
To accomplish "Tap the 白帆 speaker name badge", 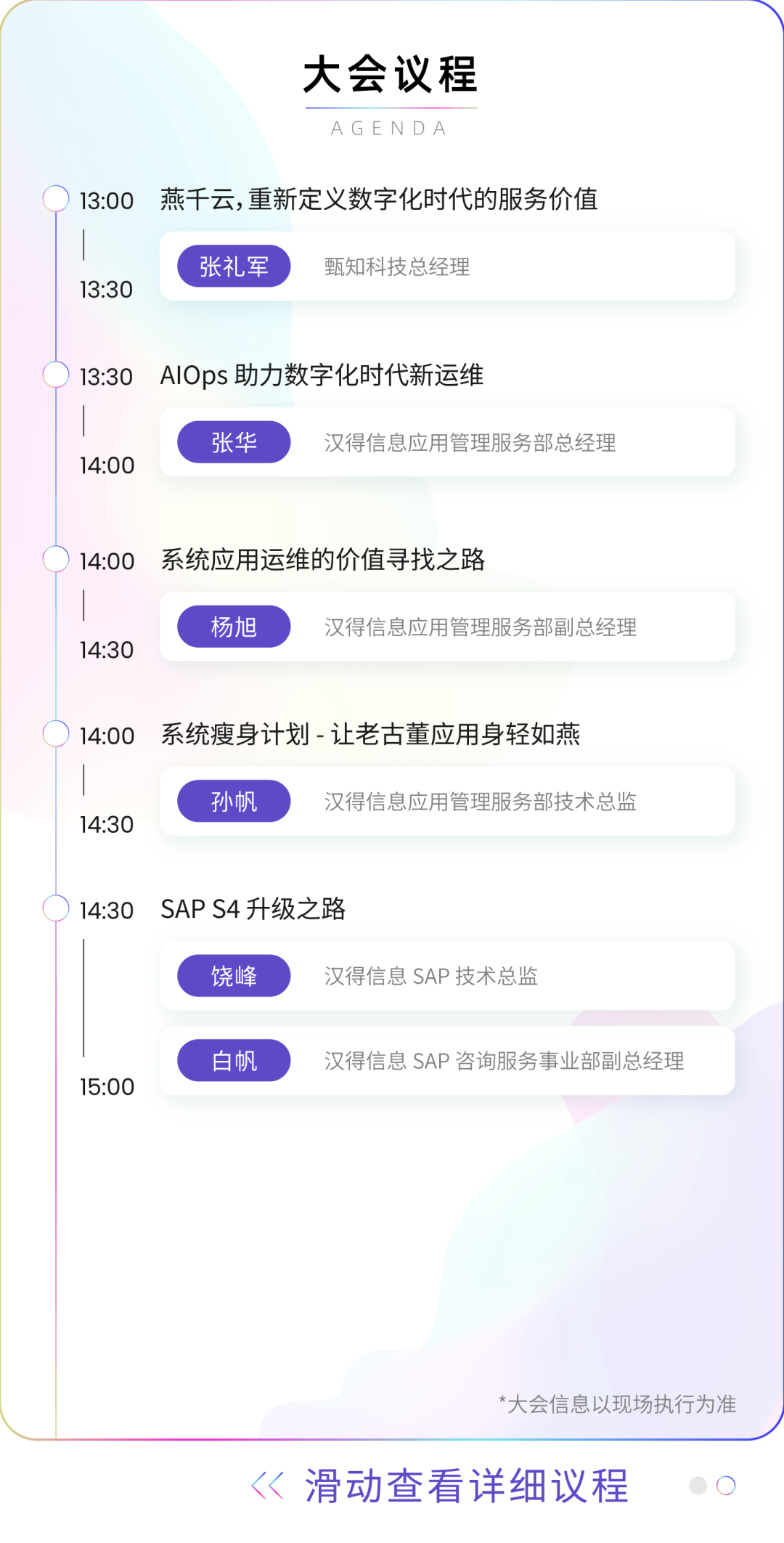I will (x=234, y=1061).
